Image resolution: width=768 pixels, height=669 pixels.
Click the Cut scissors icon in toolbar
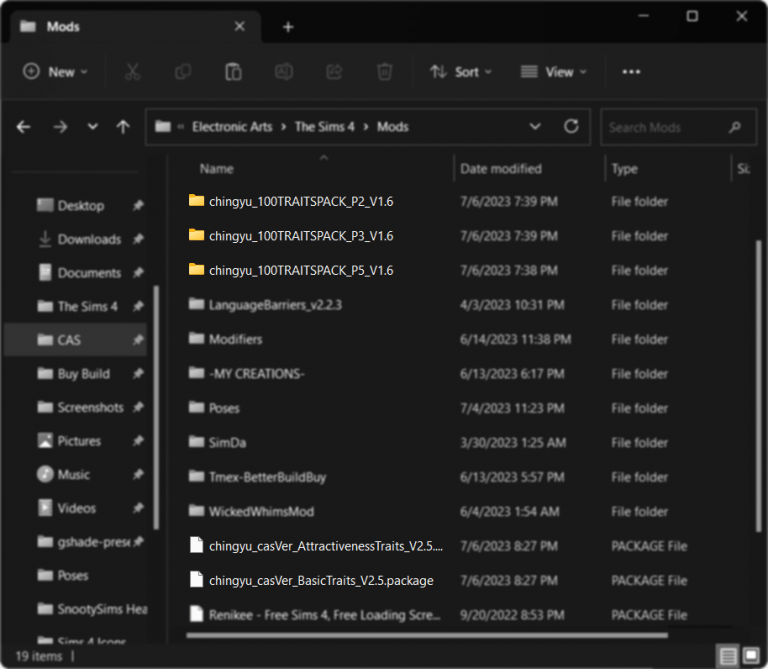132,72
